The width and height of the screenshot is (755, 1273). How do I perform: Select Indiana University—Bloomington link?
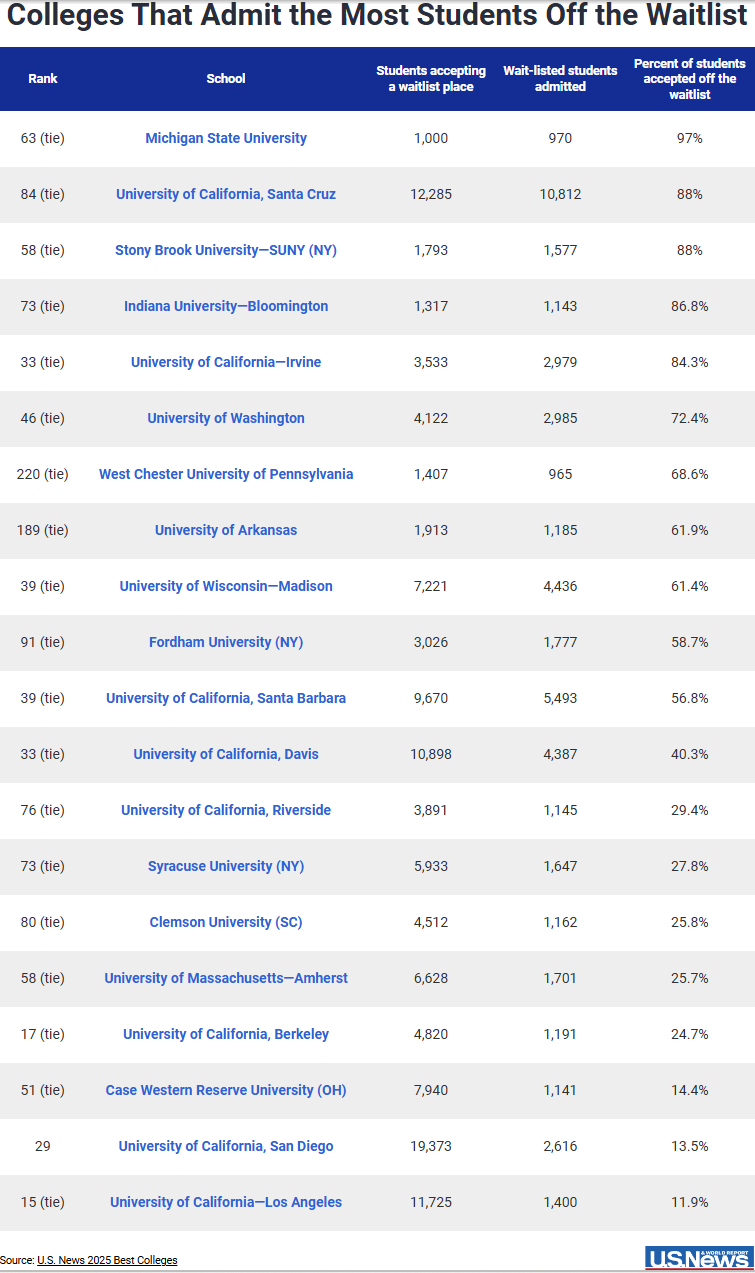(226, 306)
